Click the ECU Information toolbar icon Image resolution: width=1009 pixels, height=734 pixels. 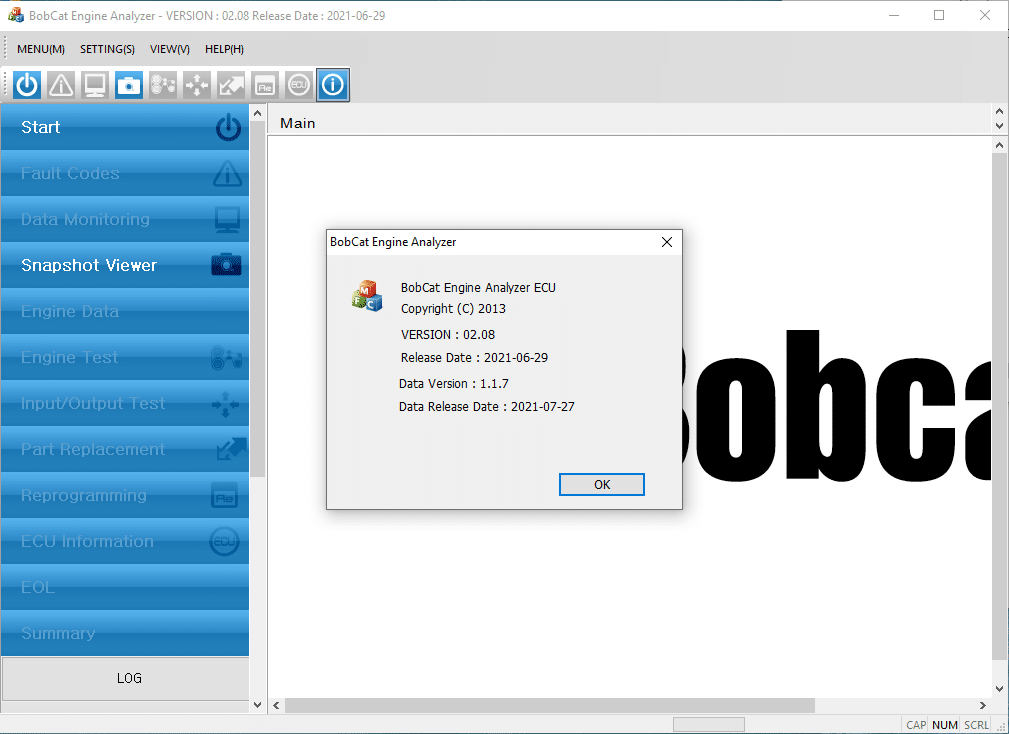click(299, 86)
